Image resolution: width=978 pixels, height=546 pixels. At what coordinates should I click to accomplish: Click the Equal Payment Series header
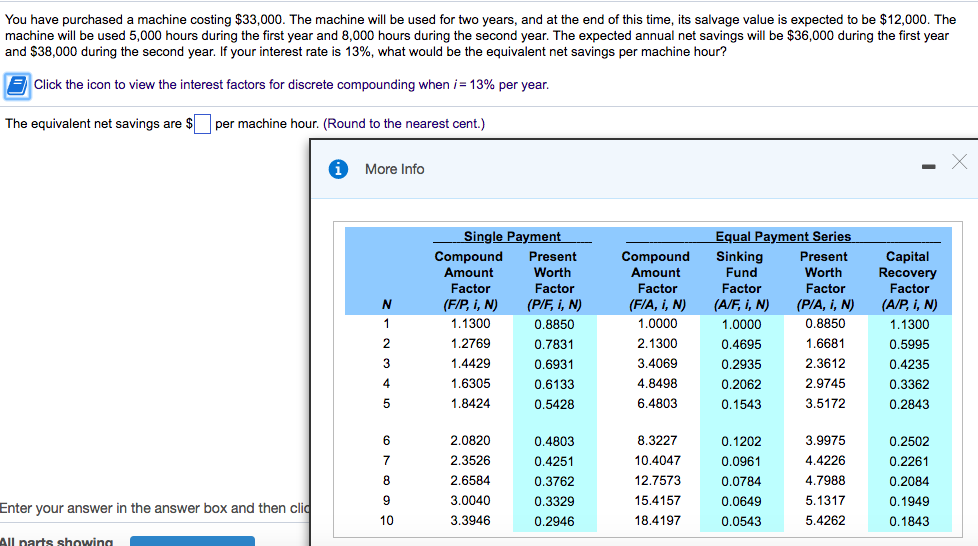[x=783, y=236]
